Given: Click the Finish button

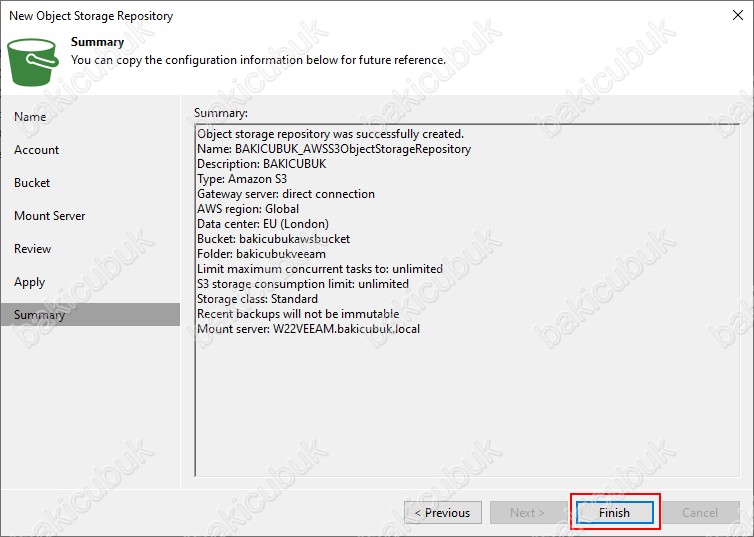Looking at the screenshot, I should pos(615,512).
